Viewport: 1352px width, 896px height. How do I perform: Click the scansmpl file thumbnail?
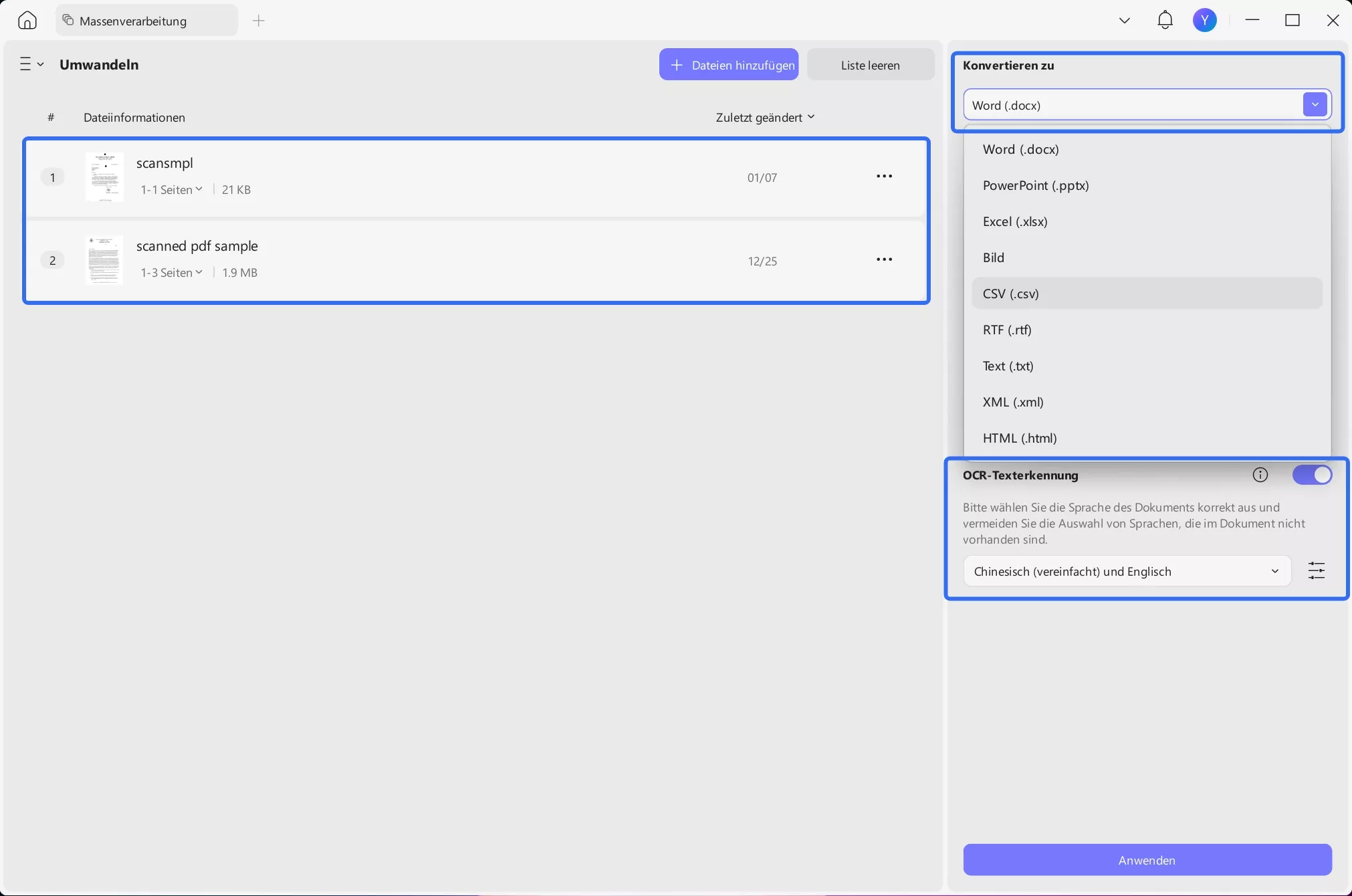(x=104, y=177)
